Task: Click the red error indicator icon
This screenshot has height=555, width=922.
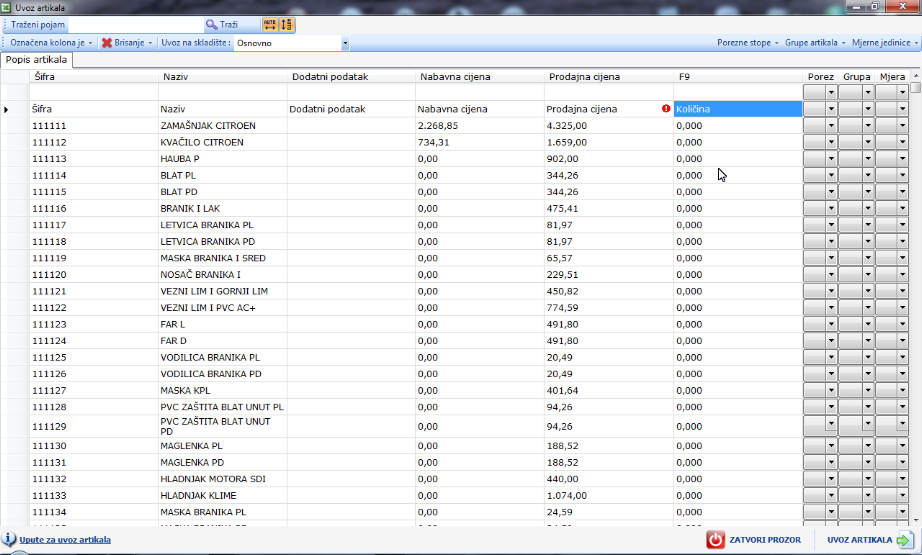Action: click(x=666, y=108)
